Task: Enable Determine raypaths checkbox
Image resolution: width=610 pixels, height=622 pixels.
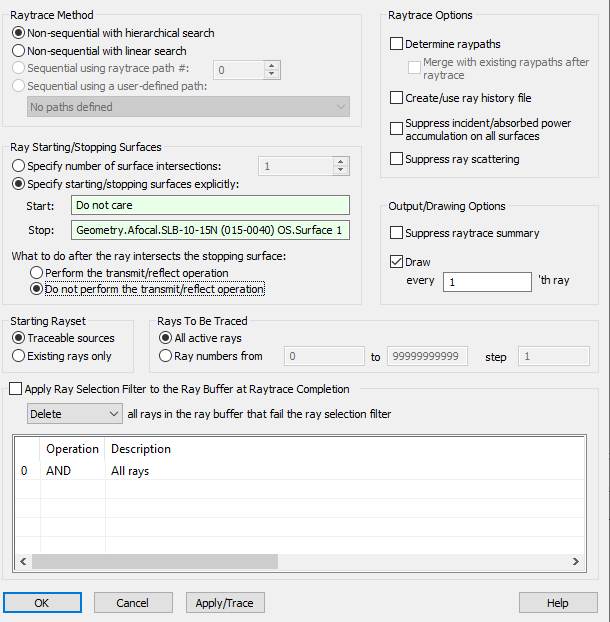Action: (397, 44)
